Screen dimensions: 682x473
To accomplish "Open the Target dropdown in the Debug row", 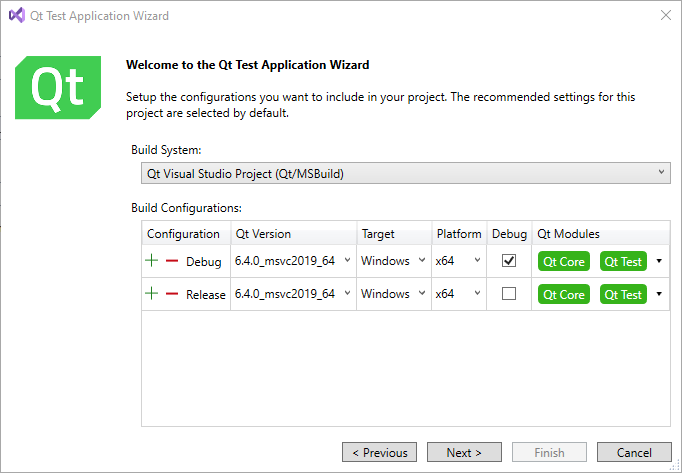I will 394,261.
